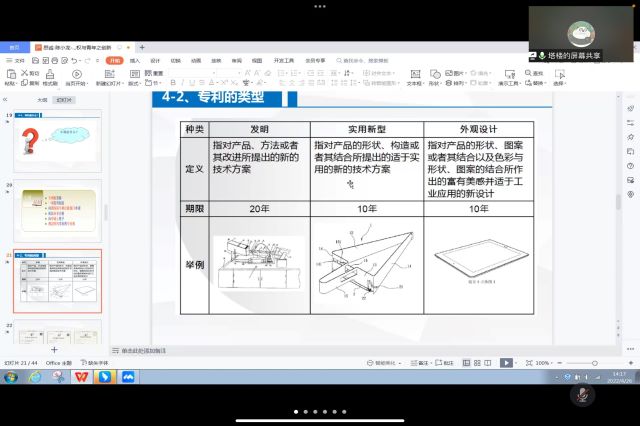640x426 pixels.
Task: Open the 插入 (Insert) ribbon tab
Action: tap(134, 60)
